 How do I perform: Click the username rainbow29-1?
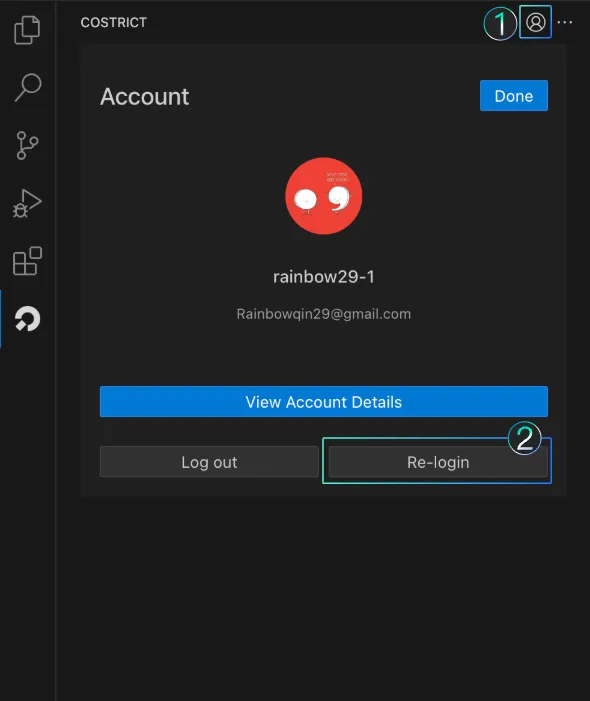tap(324, 277)
